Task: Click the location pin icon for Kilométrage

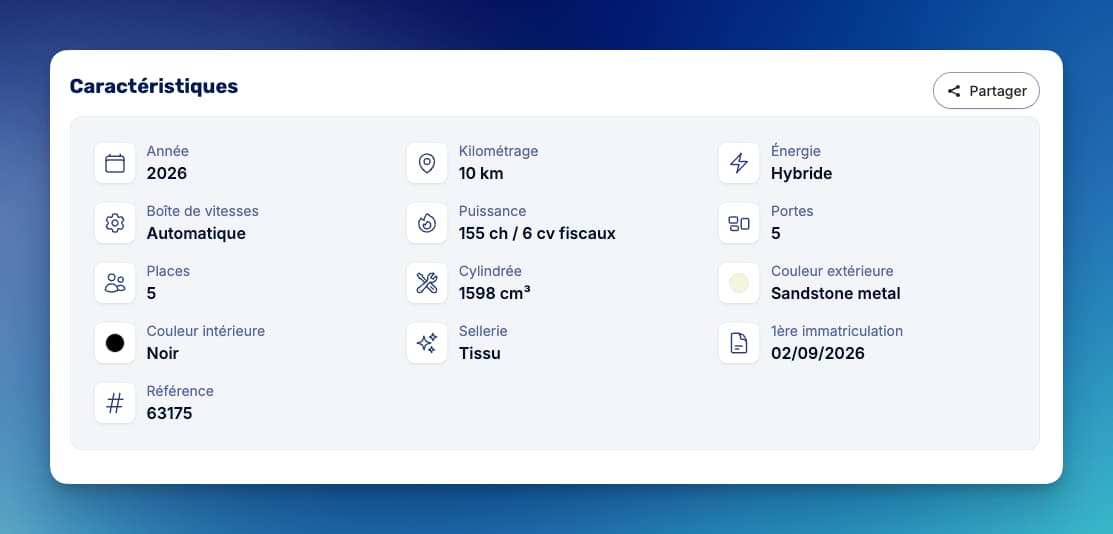Action: pyautogui.click(x=427, y=163)
